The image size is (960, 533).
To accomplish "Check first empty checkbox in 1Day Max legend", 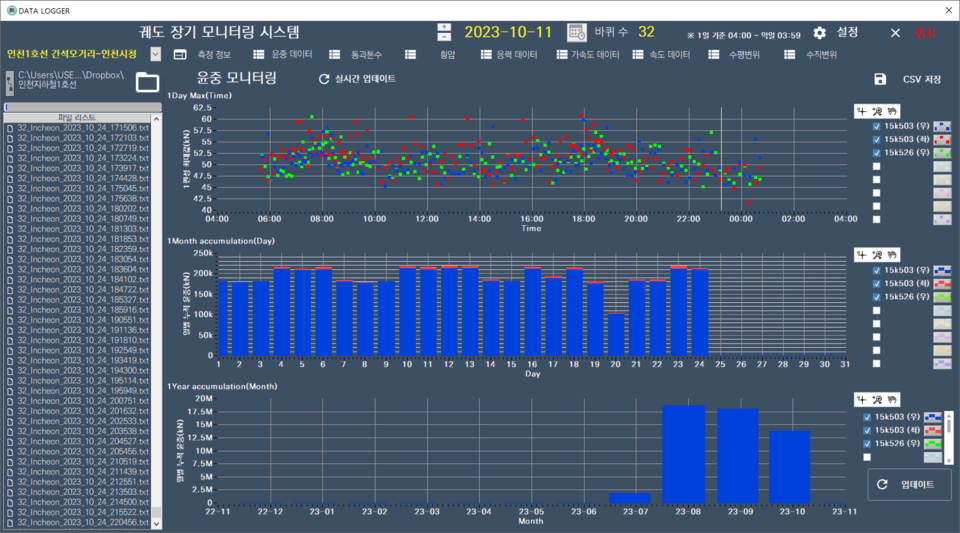I will (877, 166).
